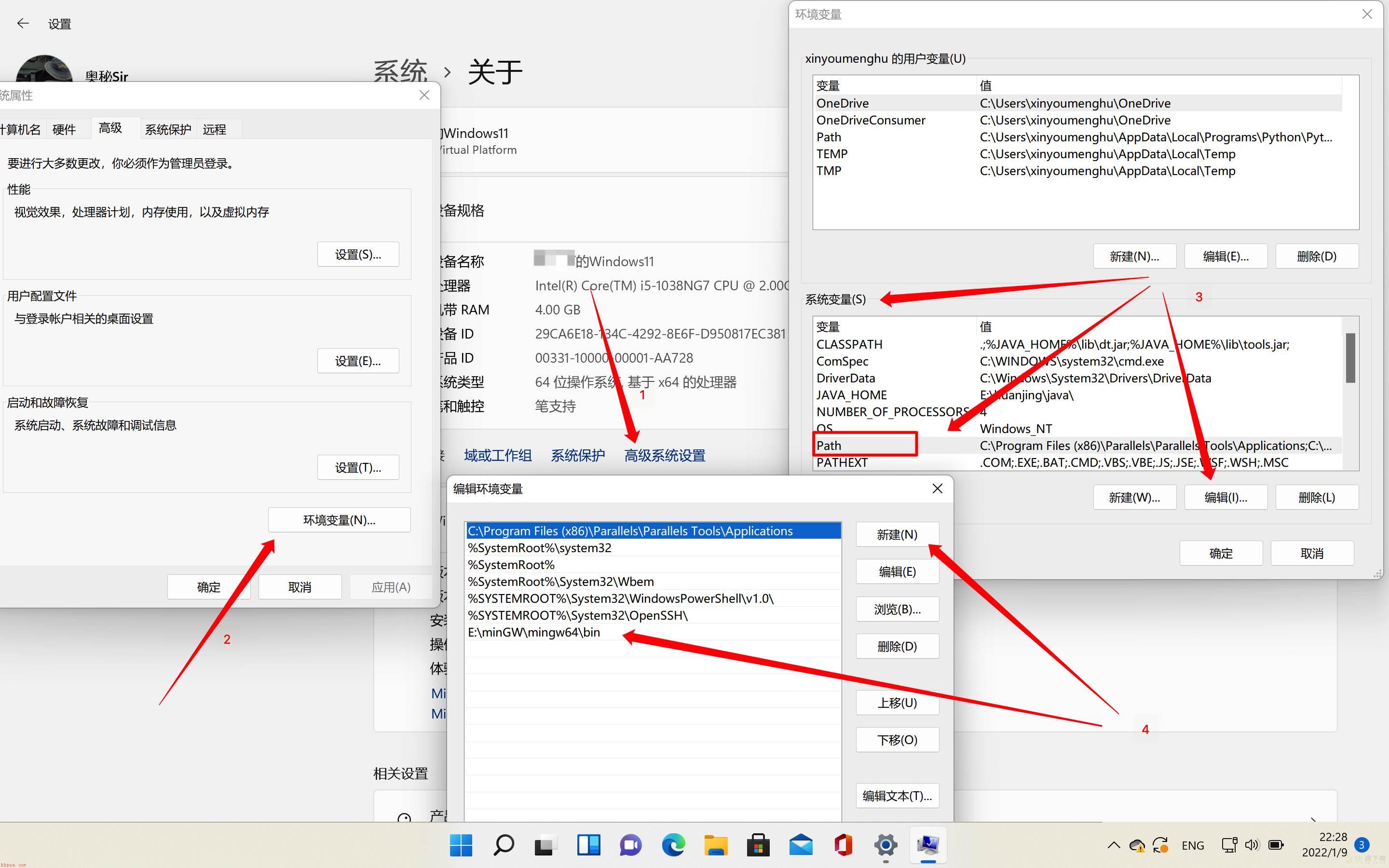Click 新建(N) to add new Path entry
The height and width of the screenshot is (868, 1389).
pos(895,534)
